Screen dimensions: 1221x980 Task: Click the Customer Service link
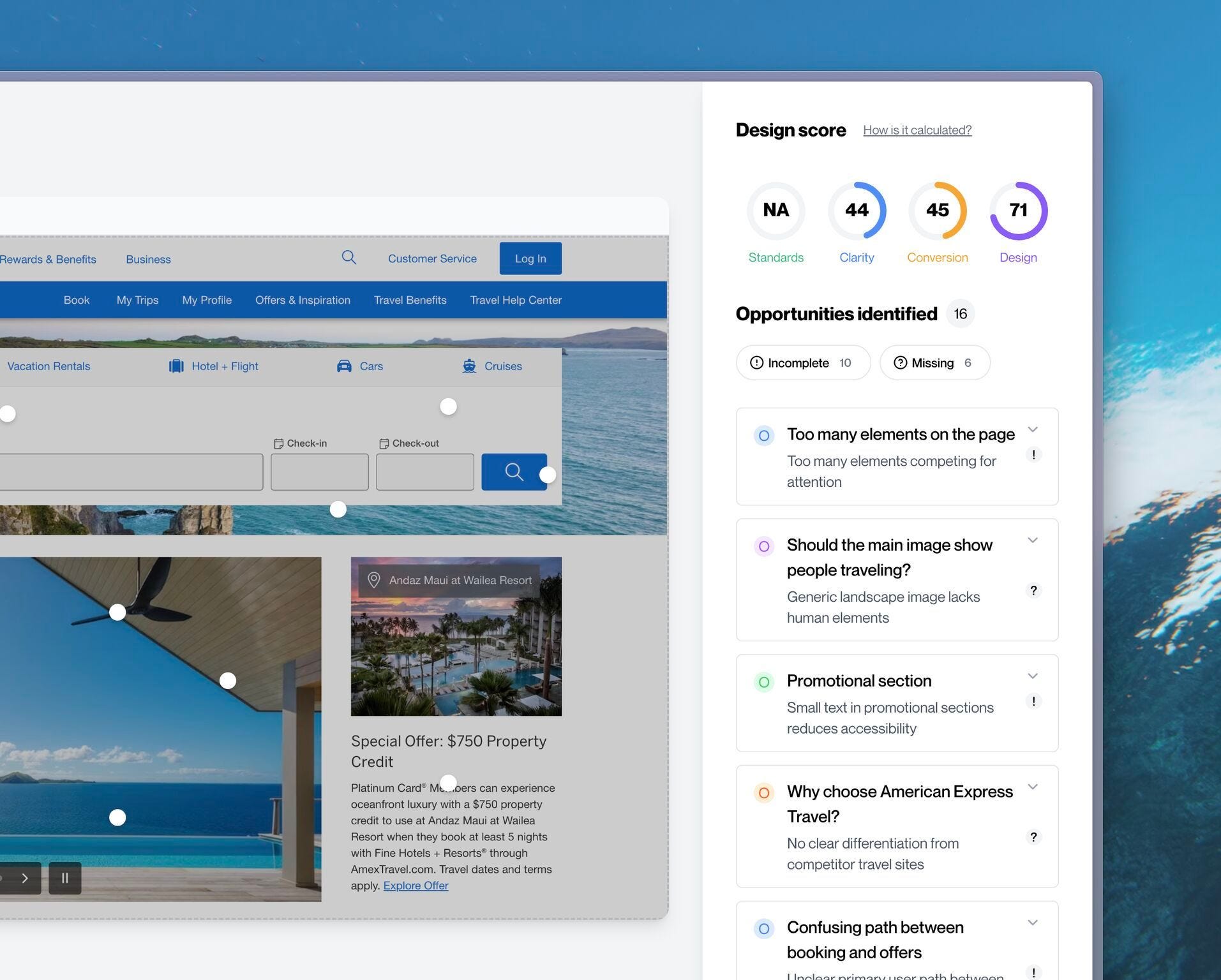click(432, 258)
